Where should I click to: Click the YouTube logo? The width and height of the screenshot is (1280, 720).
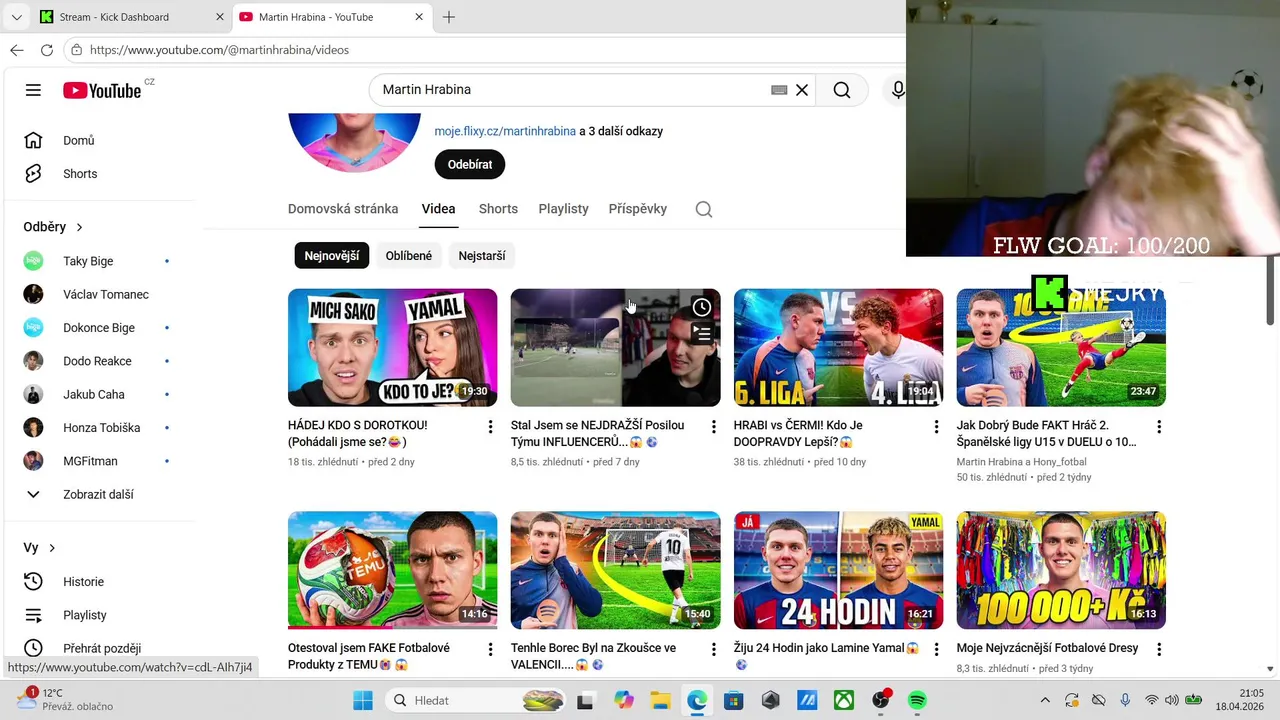102,90
